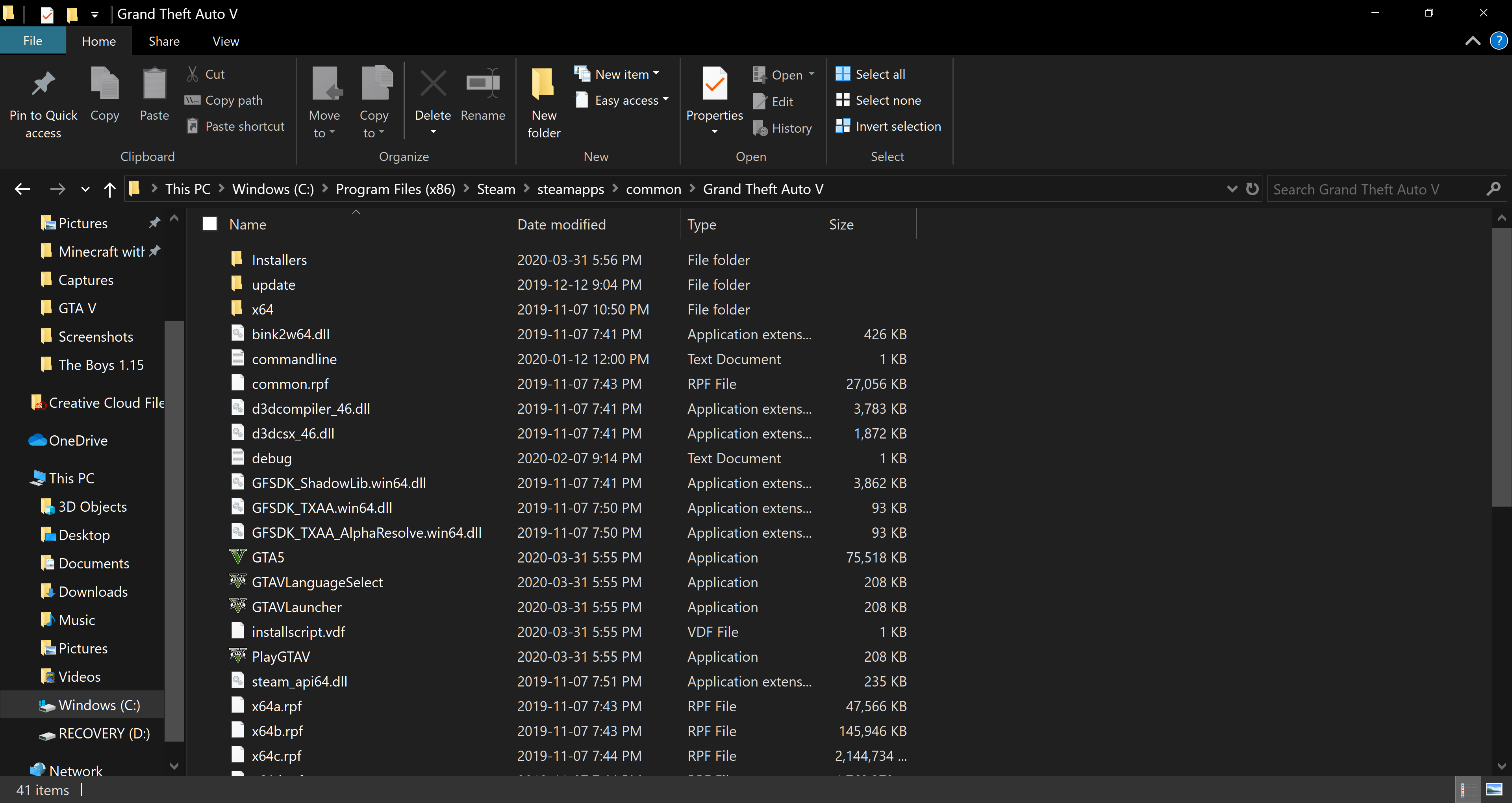Open Downloads in the navigation pane
This screenshot has height=803, width=1512.
pyautogui.click(x=93, y=591)
